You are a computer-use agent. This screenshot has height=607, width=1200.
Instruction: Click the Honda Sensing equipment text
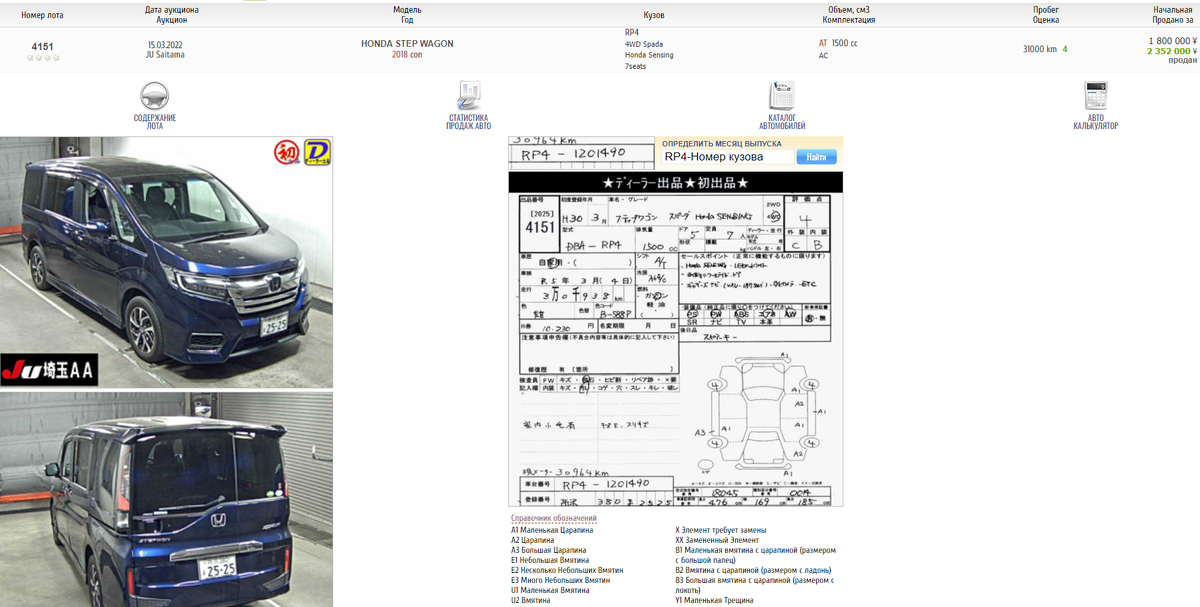649,55
